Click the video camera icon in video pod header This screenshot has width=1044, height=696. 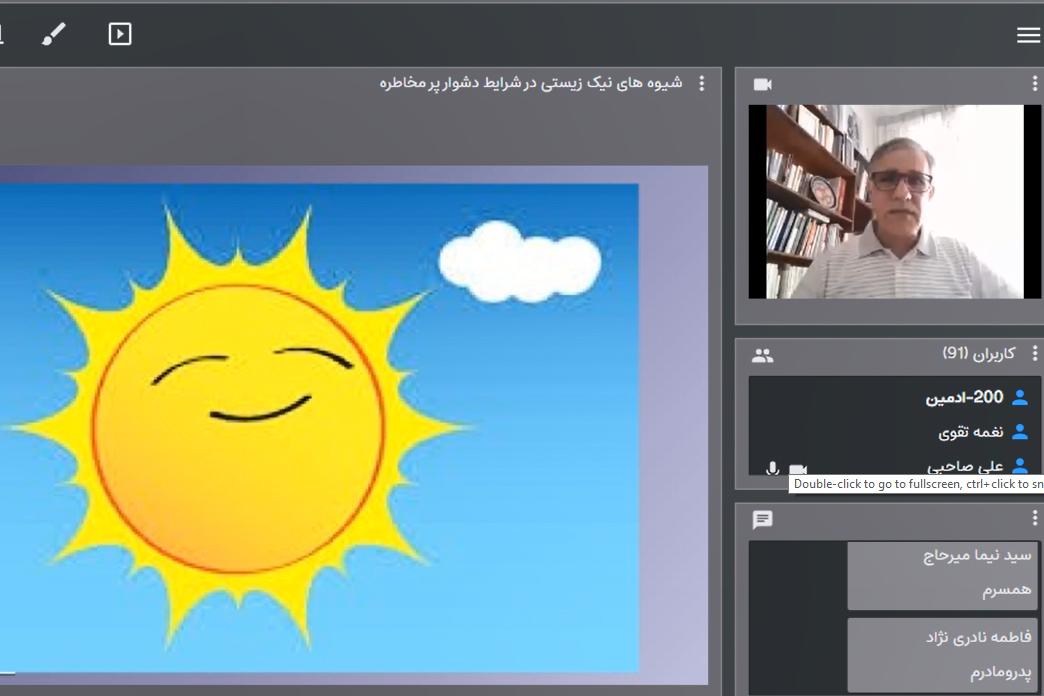click(x=763, y=85)
